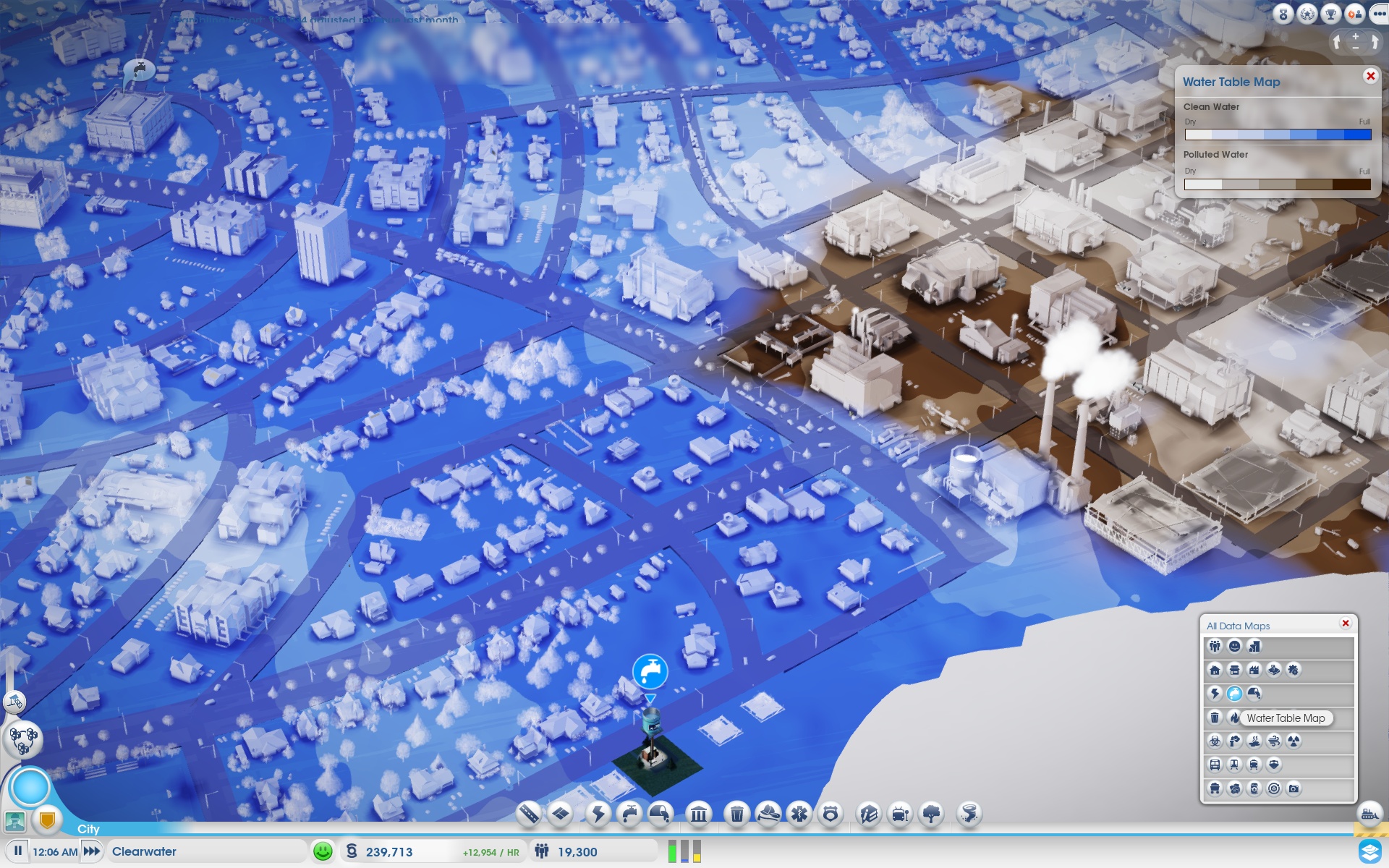The height and width of the screenshot is (868, 1389).
Task: Open the happiness smiley face panel
Action: pos(323,851)
